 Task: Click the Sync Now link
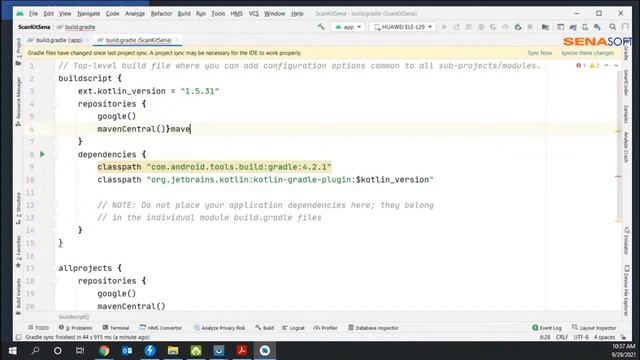[540, 53]
